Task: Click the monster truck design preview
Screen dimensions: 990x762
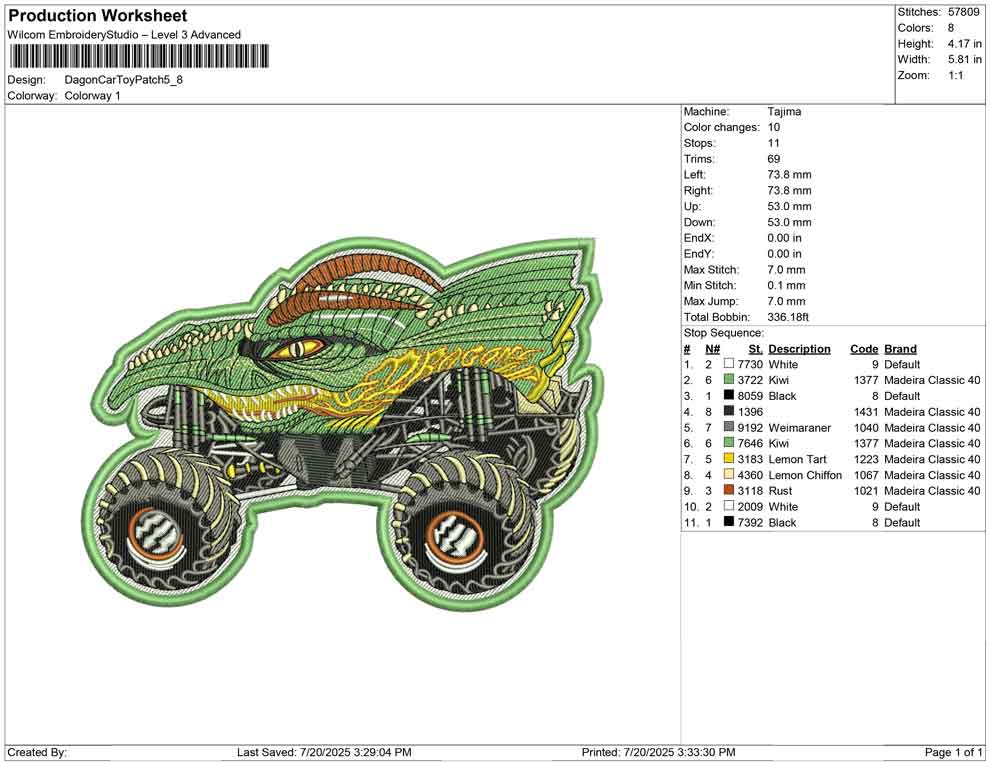Action: click(x=342, y=424)
